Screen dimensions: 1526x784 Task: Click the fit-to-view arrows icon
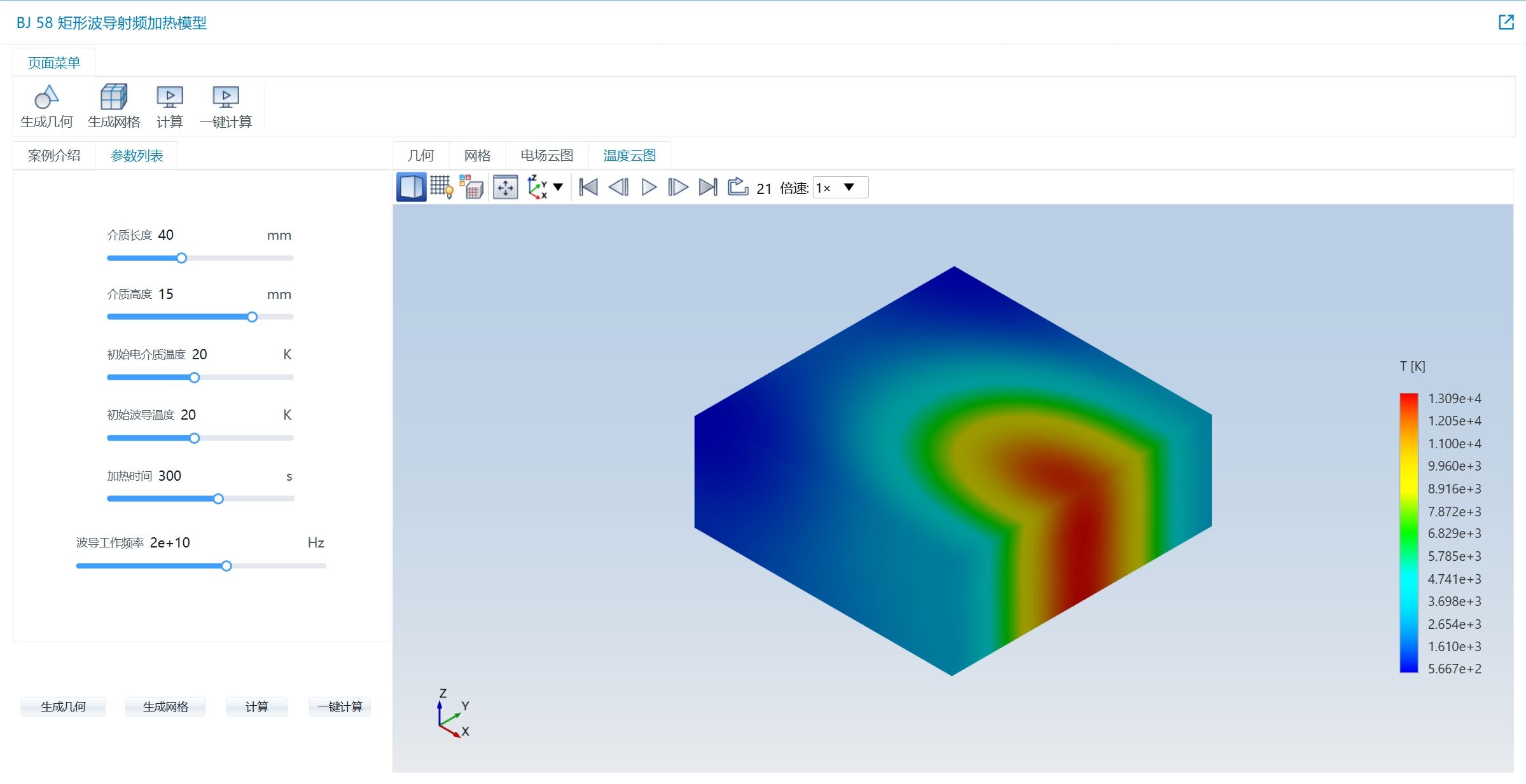(x=505, y=187)
